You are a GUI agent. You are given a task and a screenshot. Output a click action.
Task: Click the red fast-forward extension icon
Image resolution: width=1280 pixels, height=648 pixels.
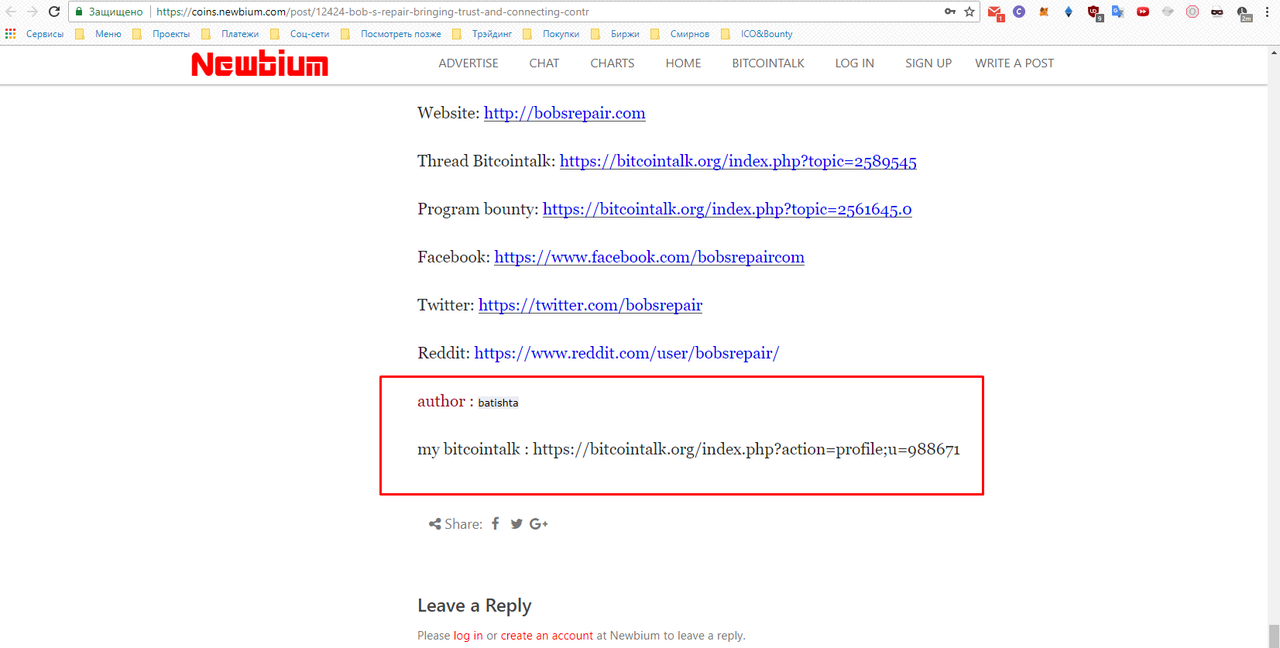tap(1142, 12)
